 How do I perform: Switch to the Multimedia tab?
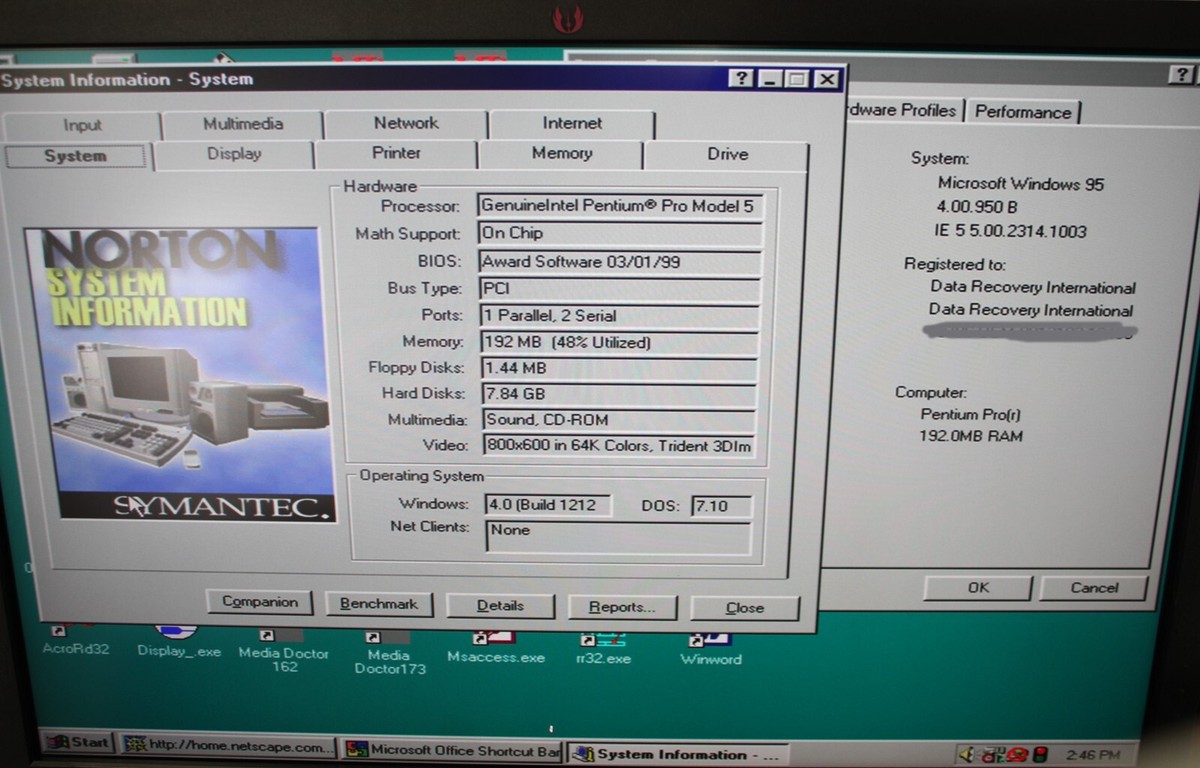tap(243, 124)
